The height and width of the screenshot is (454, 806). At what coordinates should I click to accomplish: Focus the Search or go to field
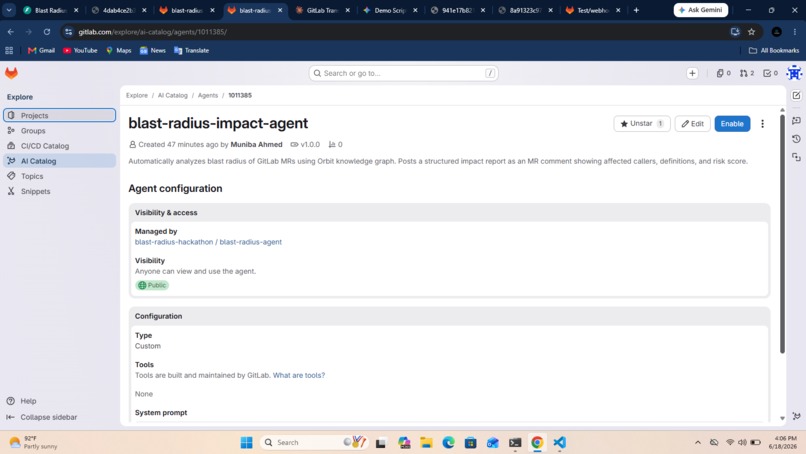point(404,73)
